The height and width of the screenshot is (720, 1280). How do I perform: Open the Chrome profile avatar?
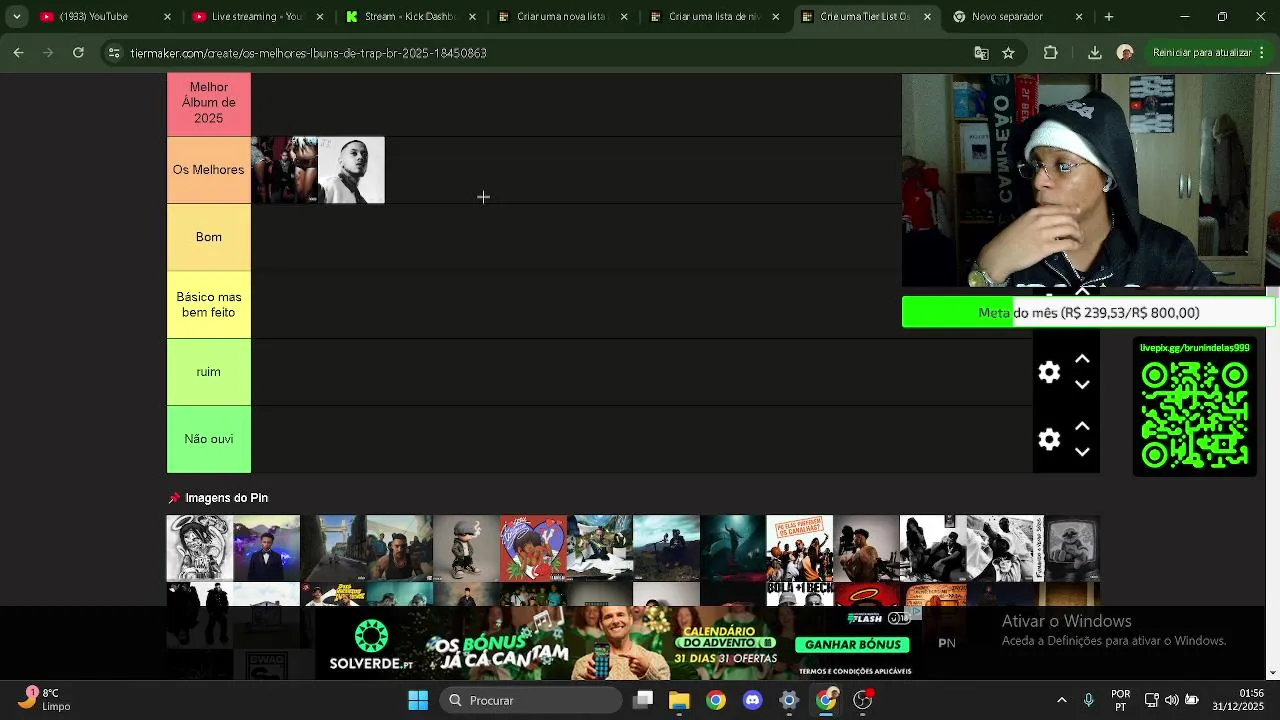[x=1125, y=53]
